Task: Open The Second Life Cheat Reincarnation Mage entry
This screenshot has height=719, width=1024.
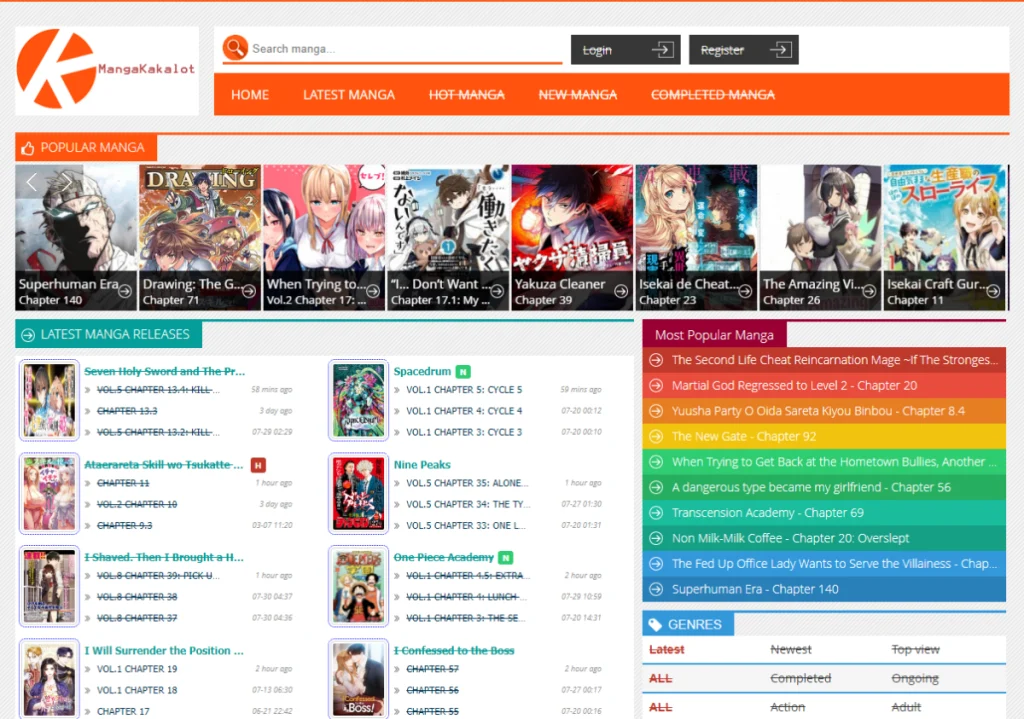Action: coord(824,360)
